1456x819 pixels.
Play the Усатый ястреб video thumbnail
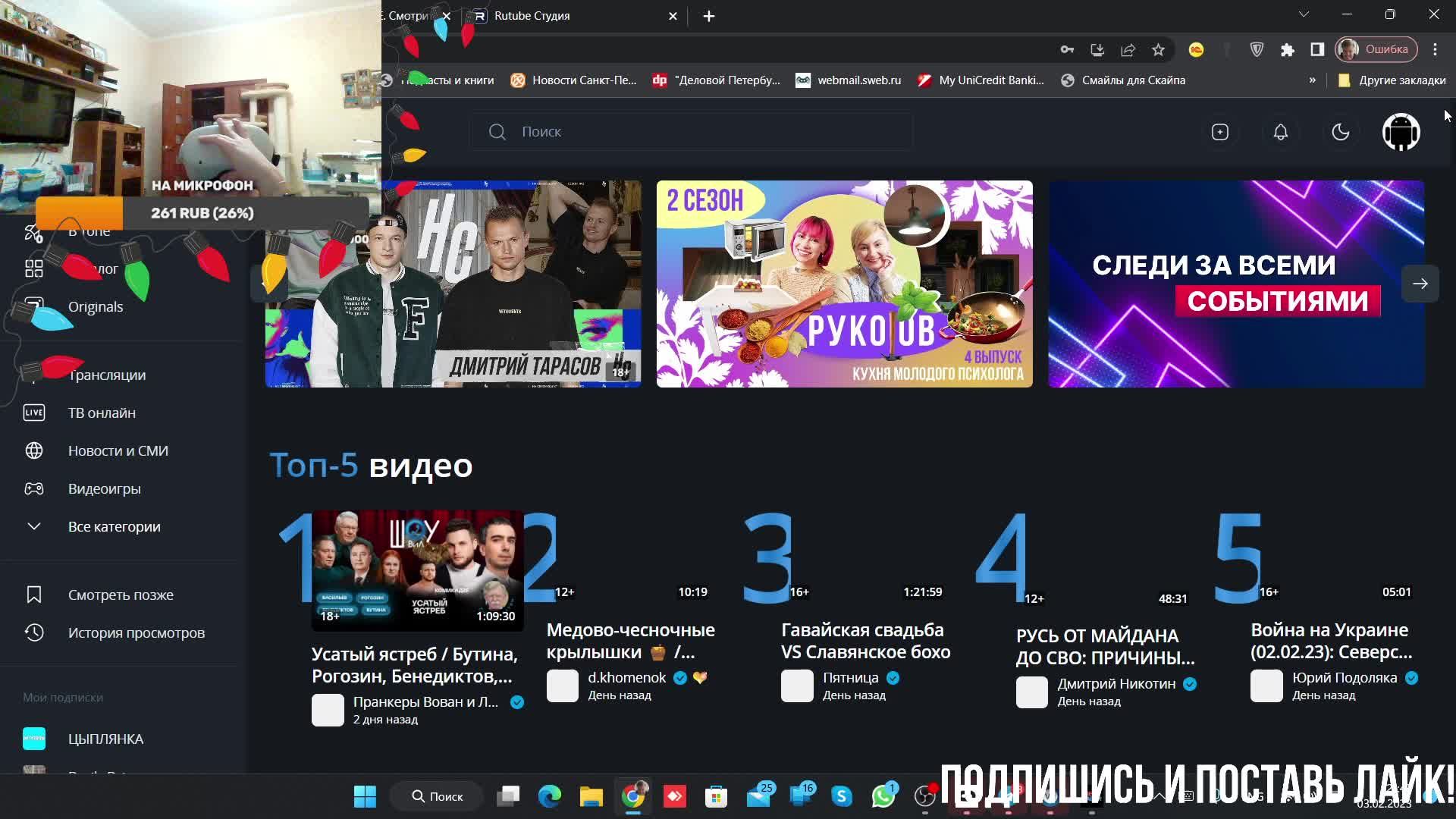point(417,570)
